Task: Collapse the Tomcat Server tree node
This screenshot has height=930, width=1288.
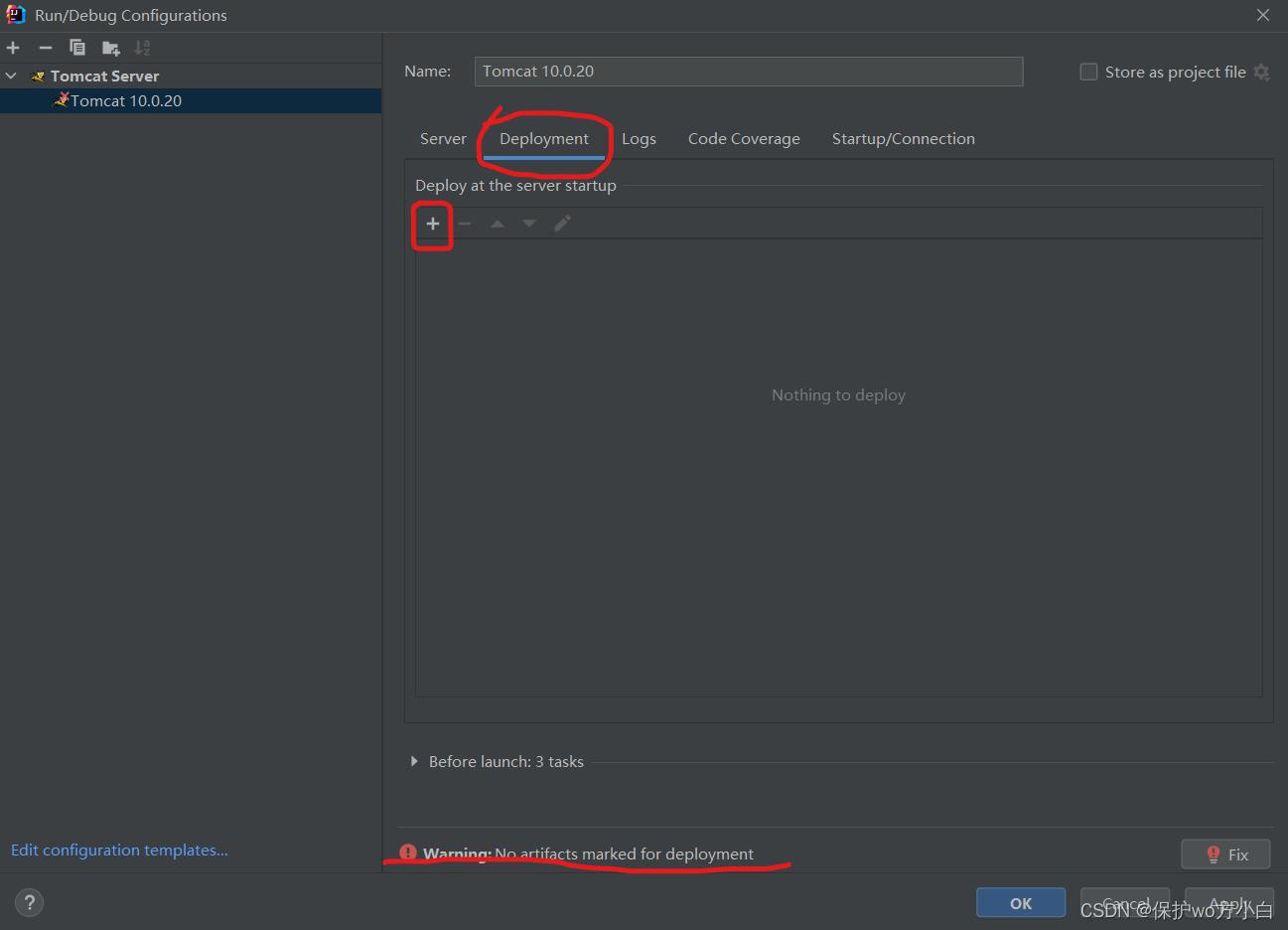Action: [x=12, y=76]
